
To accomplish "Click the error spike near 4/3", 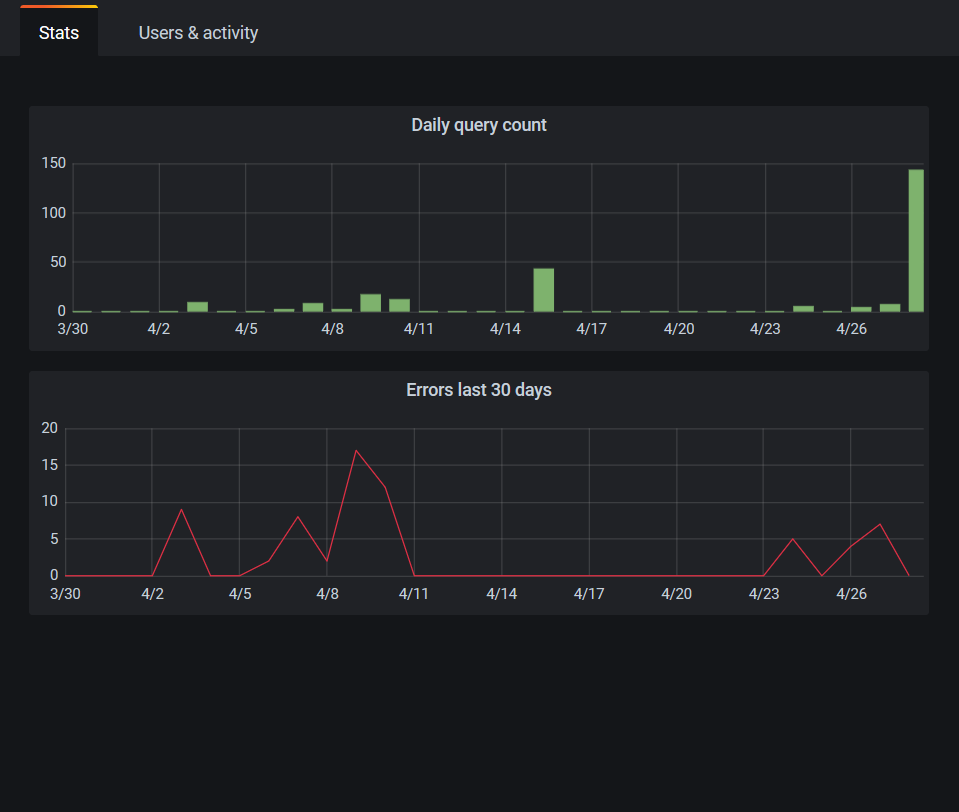I will point(181,510).
